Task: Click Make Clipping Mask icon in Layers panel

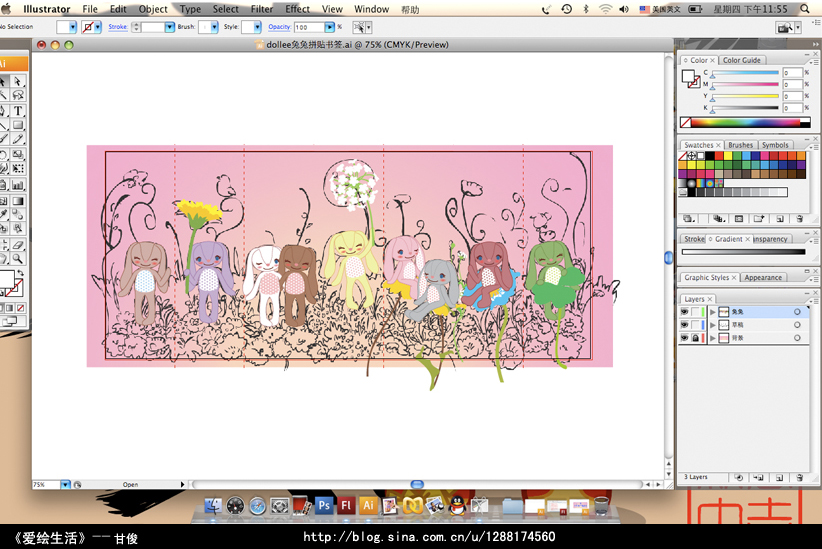Action: click(x=739, y=477)
